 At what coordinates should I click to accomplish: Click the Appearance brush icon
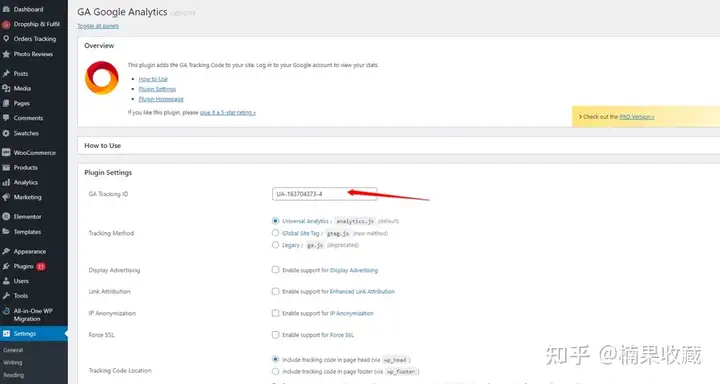pos(6,251)
